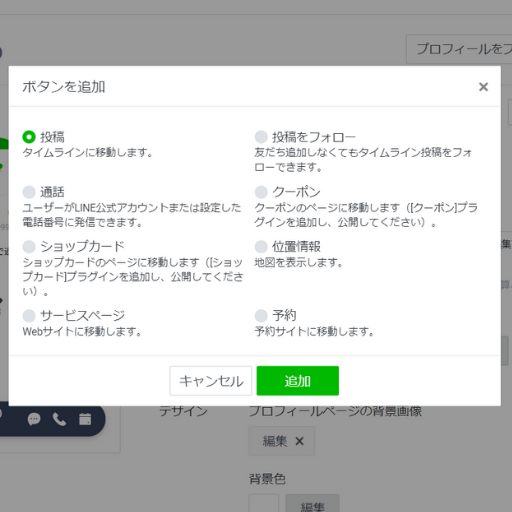Click the プロフィール button at top right
Screen dimensions: 512x512
click(x=459, y=49)
